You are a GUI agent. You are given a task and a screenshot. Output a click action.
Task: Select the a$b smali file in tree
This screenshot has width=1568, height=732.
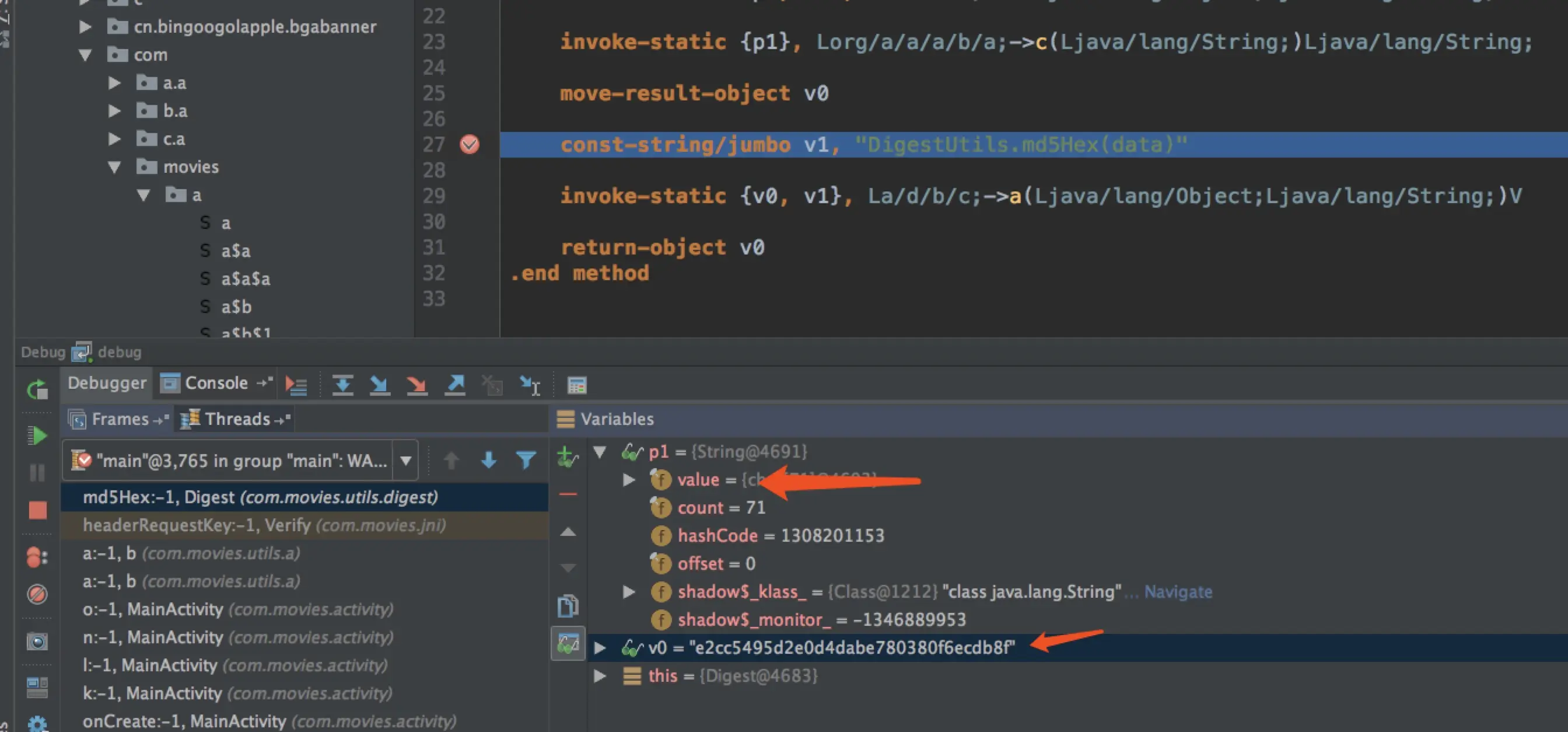pos(236,307)
